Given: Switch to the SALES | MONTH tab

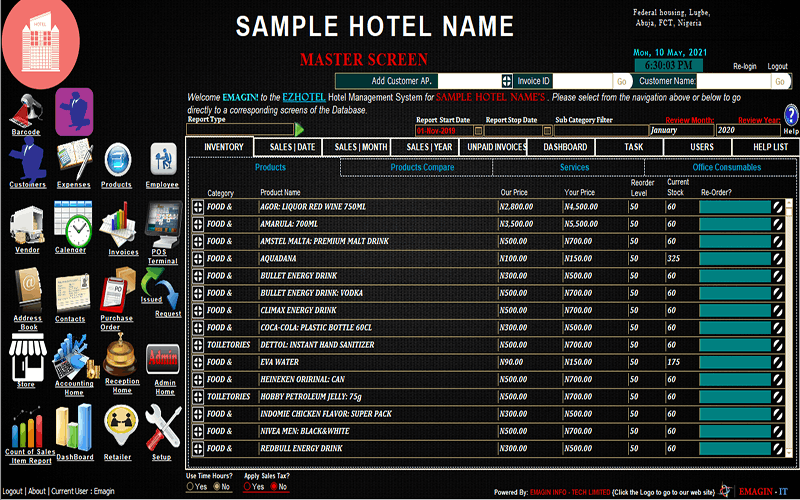Looking at the screenshot, I should point(360,147).
